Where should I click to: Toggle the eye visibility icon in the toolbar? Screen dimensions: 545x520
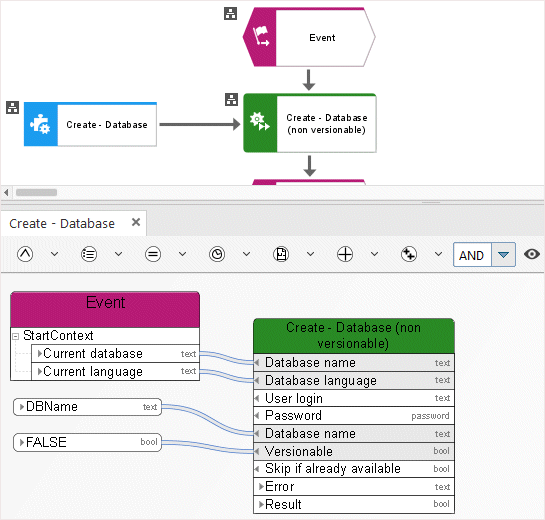pos(532,254)
